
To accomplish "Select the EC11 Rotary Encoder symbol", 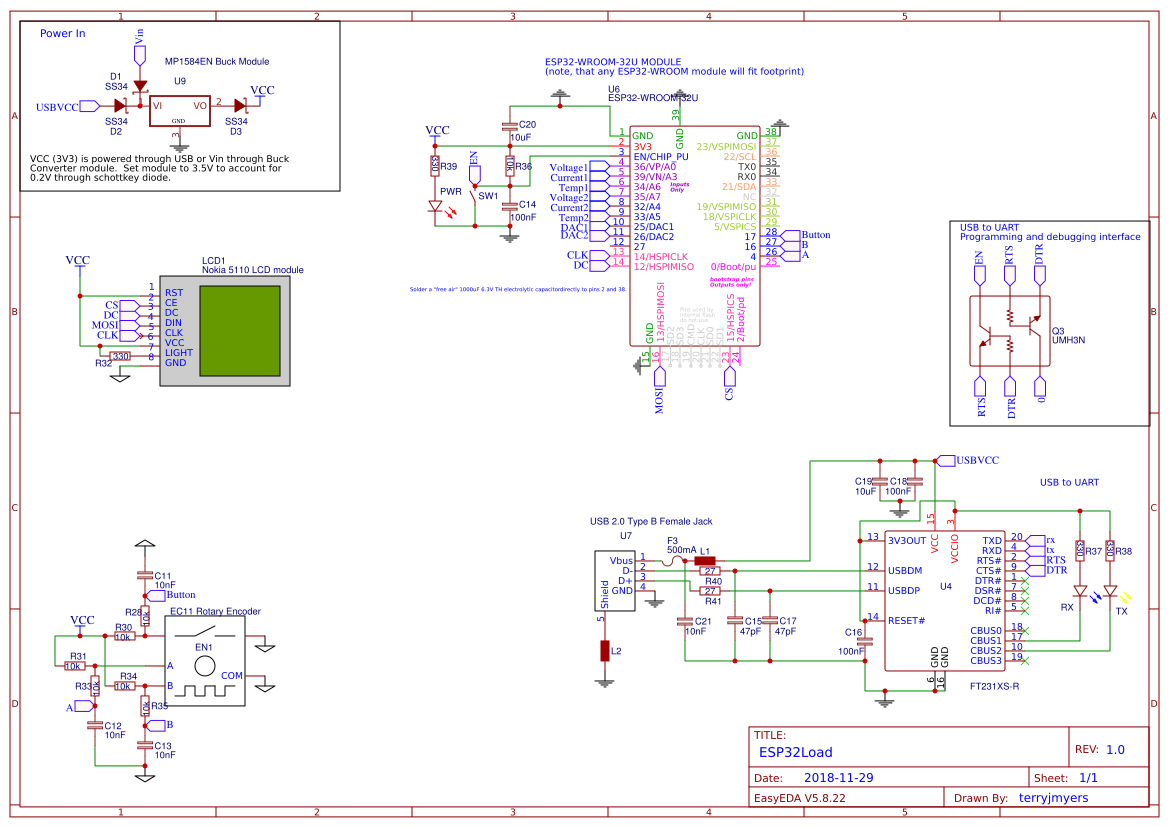I will (204, 661).
